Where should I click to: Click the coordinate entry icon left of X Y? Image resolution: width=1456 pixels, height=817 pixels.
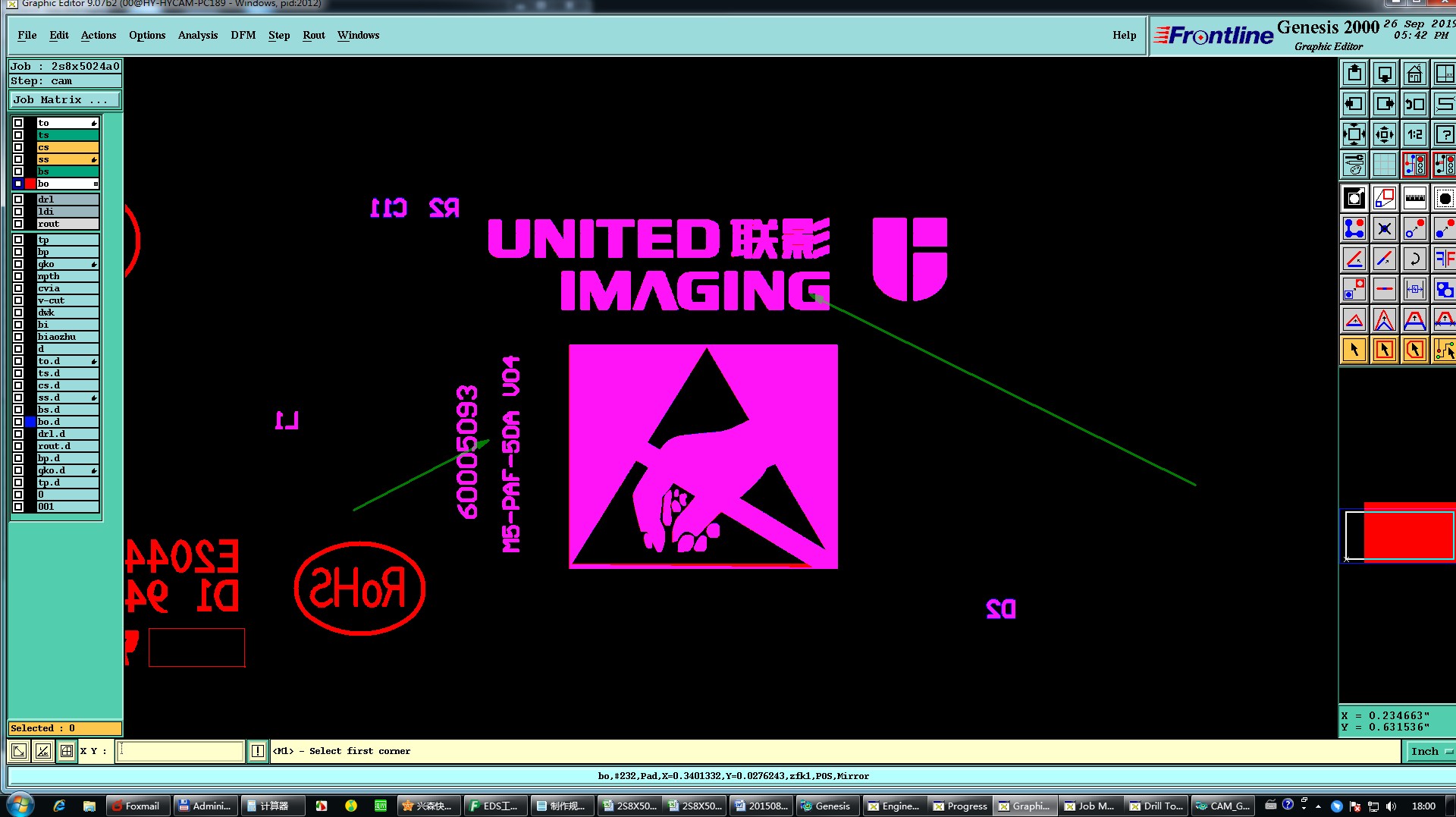[x=67, y=751]
